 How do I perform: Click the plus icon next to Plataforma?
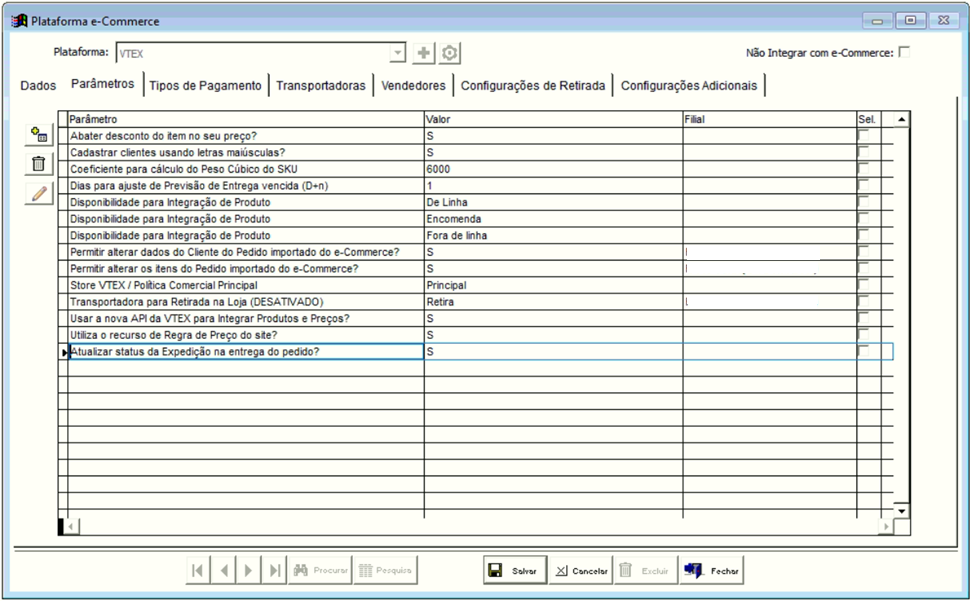coord(424,53)
